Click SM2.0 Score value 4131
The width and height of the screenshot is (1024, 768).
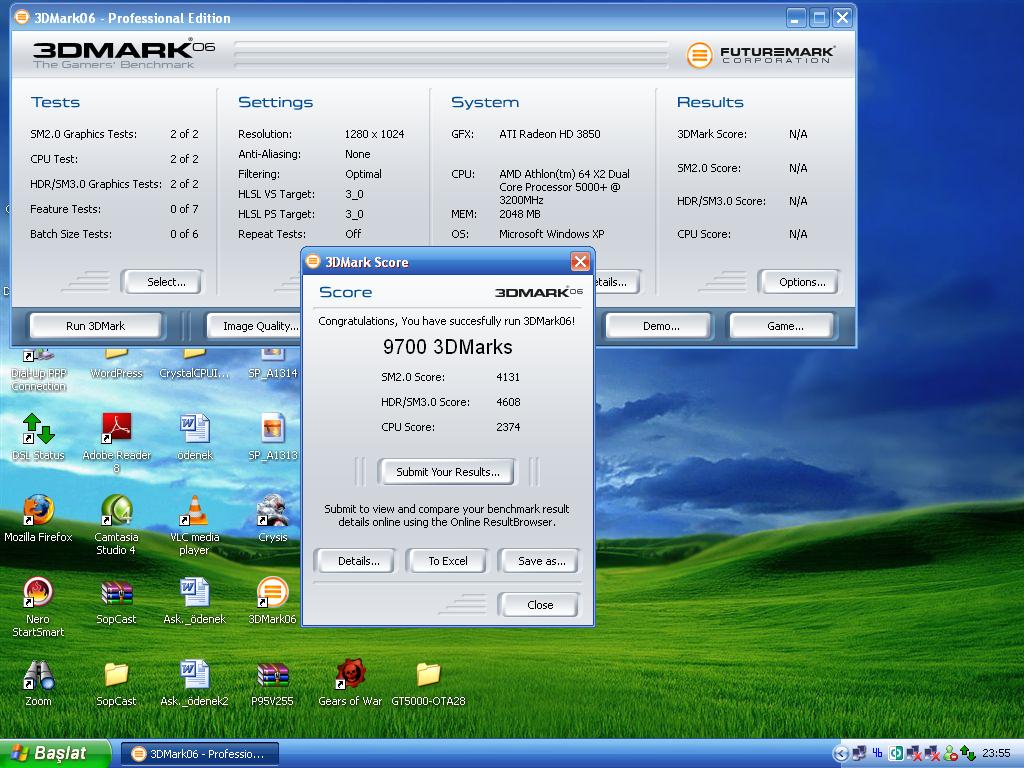[508, 377]
